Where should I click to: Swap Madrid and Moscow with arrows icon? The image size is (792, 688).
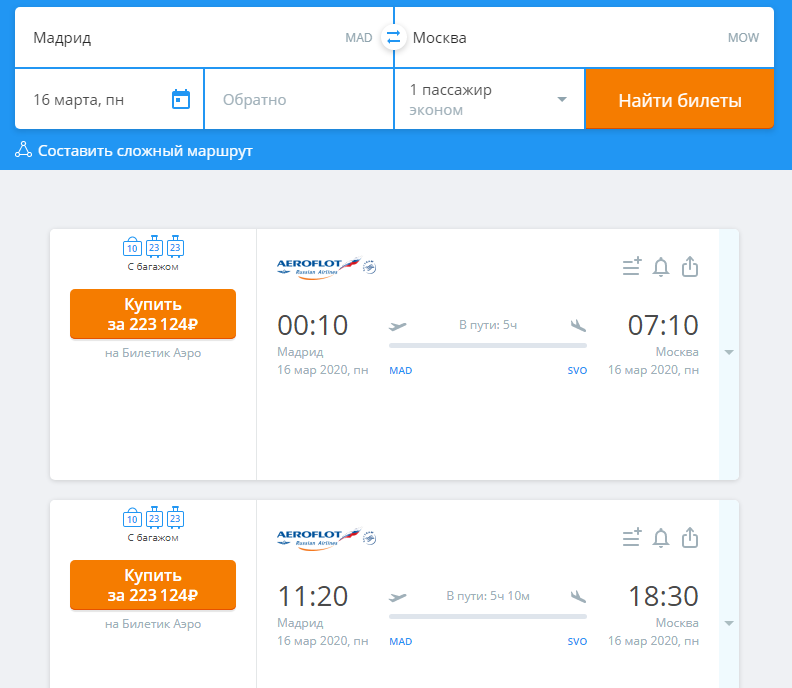coord(393,37)
